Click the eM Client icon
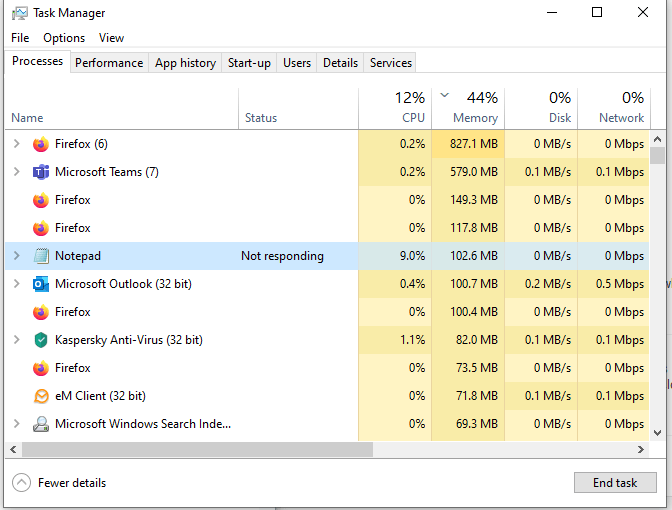The image size is (672, 510). click(41, 396)
